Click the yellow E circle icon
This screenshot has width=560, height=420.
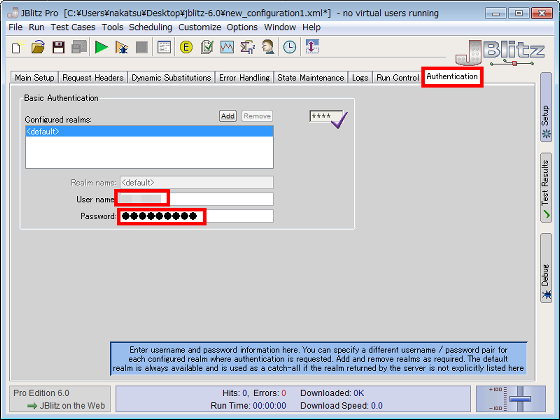[x=186, y=47]
